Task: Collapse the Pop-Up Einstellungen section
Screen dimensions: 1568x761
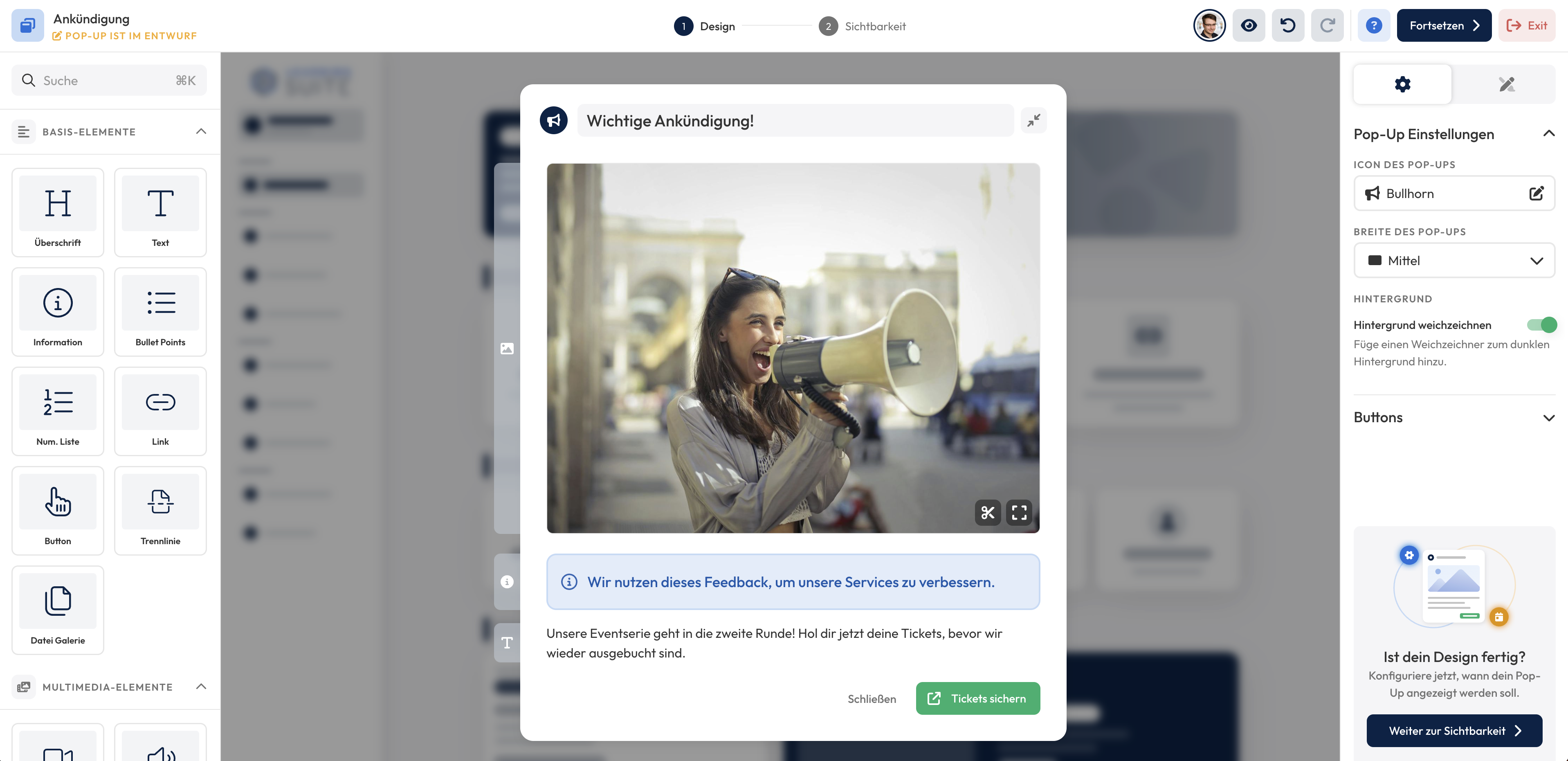Action: [x=1548, y=134]
